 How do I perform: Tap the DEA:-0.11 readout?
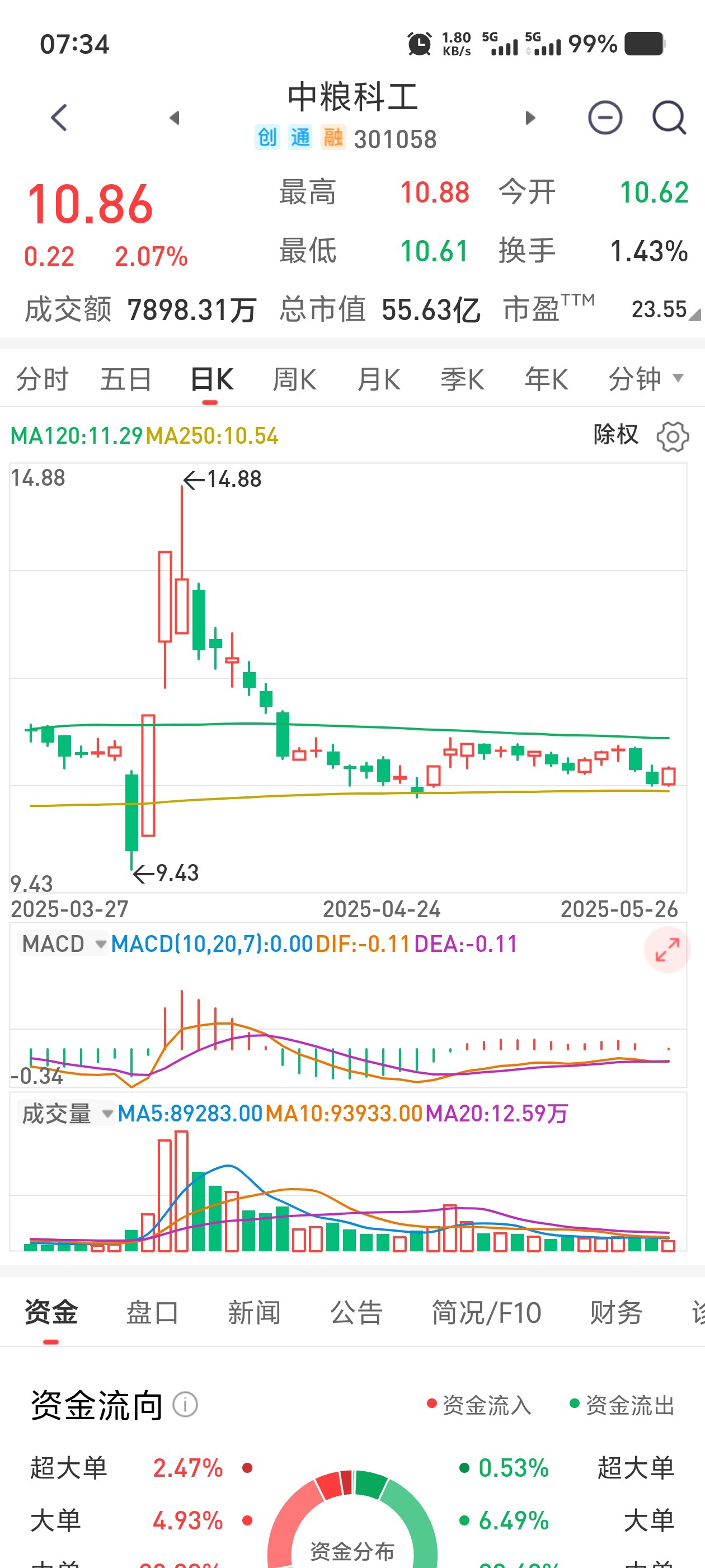click(466, 943)
